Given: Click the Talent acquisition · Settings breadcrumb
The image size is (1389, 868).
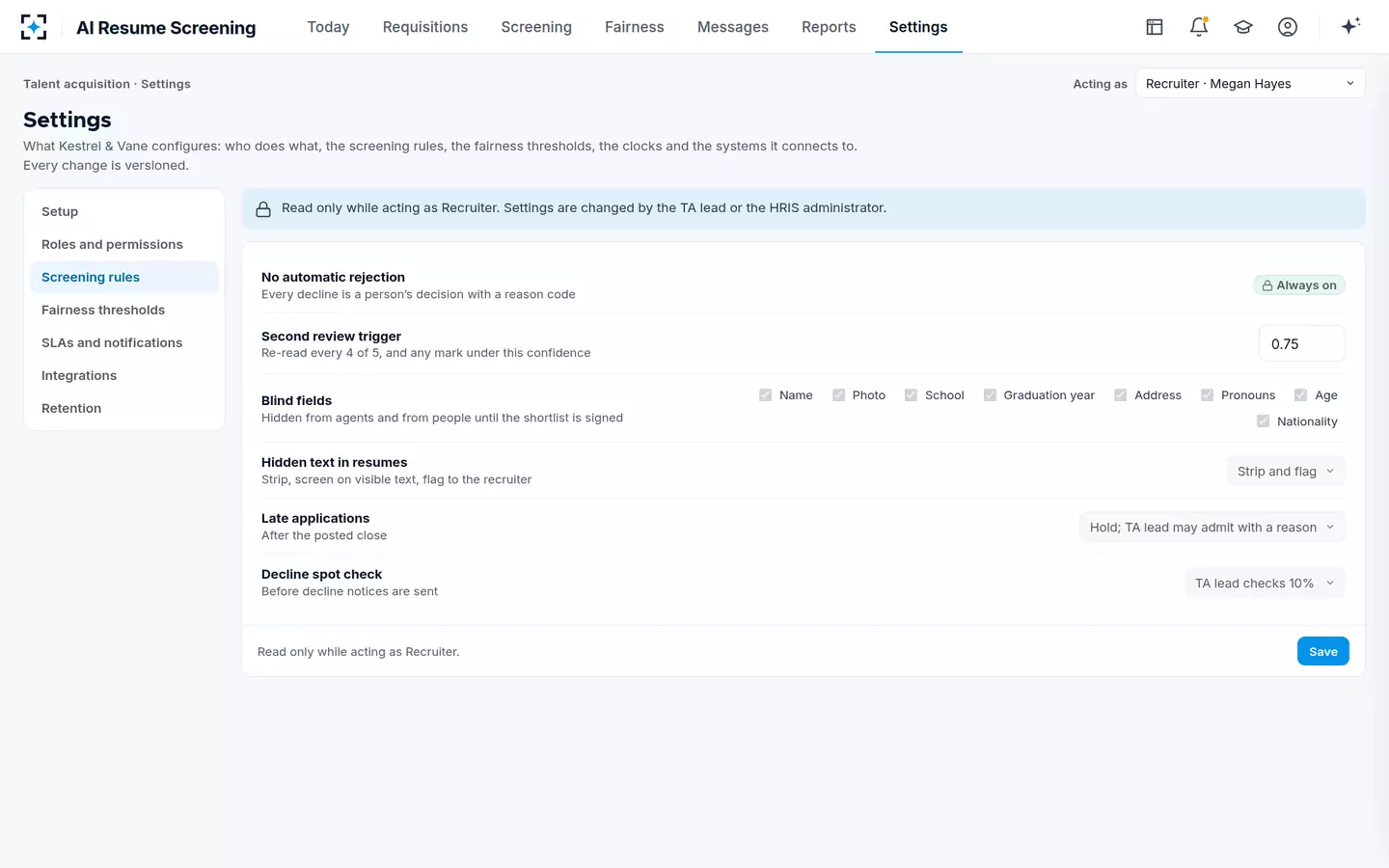Looking at the screenshot, I should (107, 84).
